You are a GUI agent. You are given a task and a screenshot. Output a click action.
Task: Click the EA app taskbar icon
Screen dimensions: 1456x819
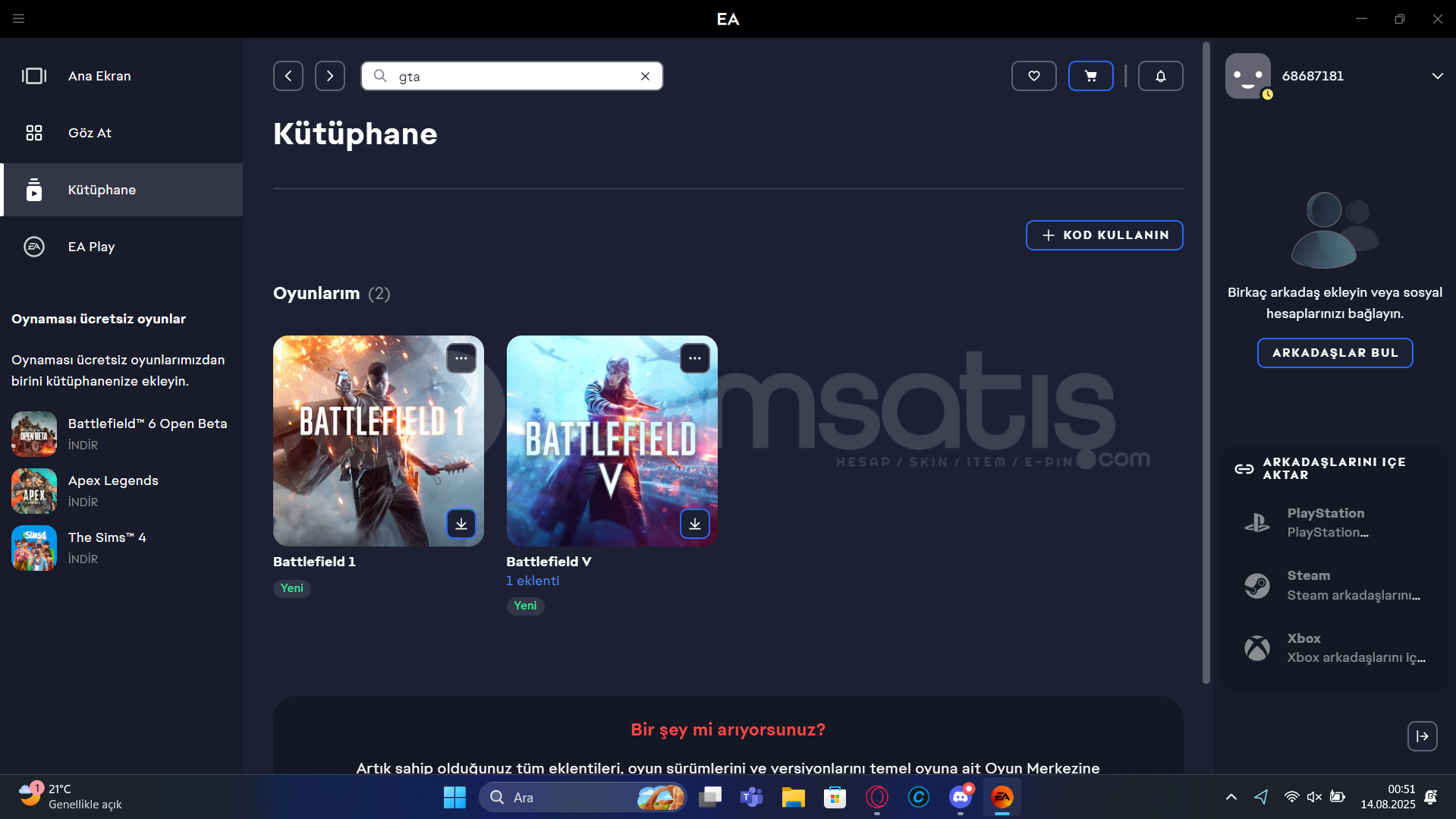pyautogui.click(x=1002, y=797)
